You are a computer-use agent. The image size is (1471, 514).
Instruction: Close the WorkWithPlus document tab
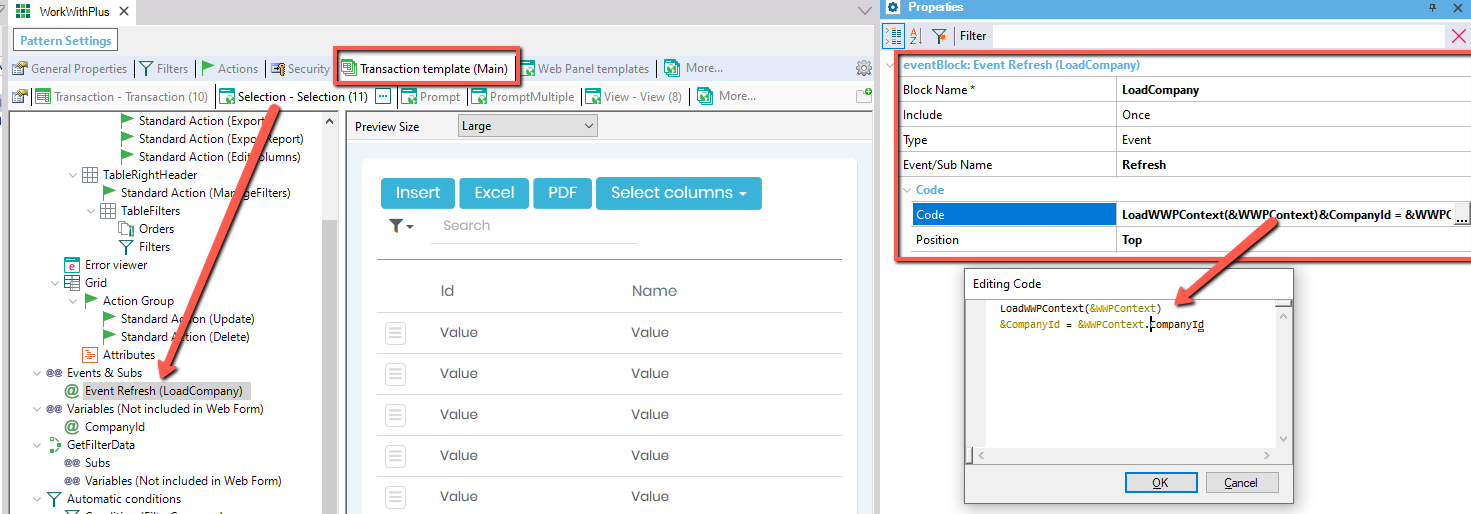123,11
